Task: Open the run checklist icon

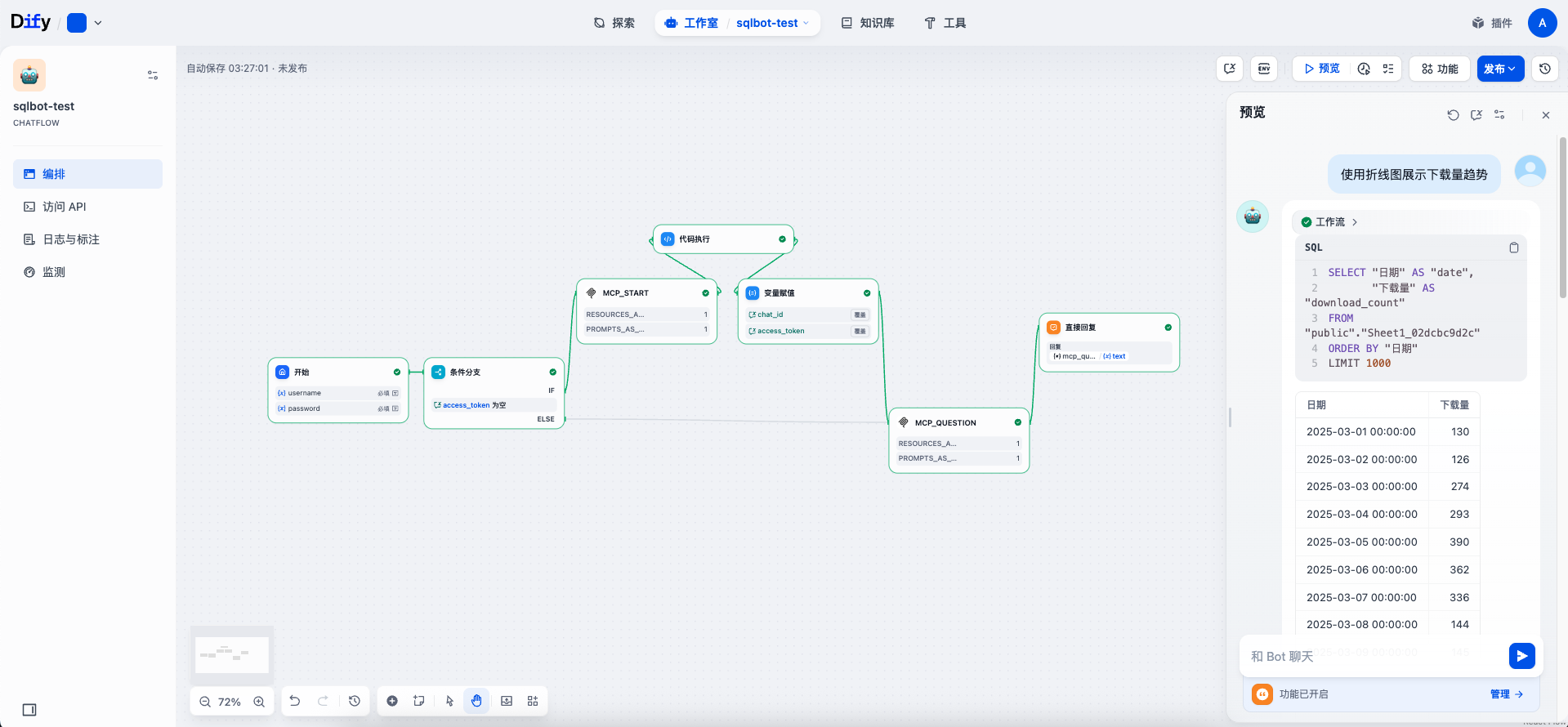Action: pyautogui.click(x=1388, y=69)
